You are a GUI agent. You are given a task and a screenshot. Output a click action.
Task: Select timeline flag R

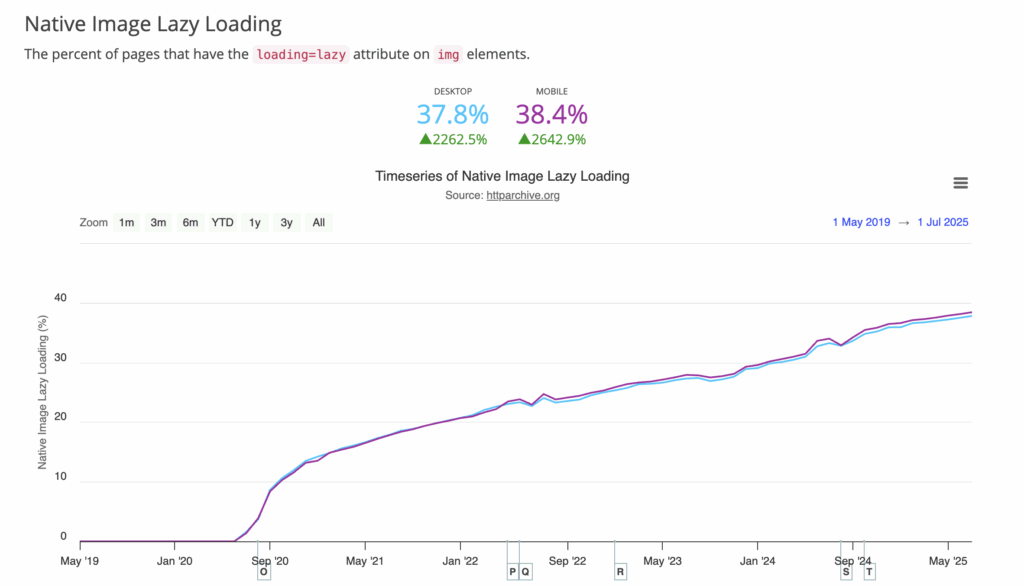pyautogui.click(x=620, y=572)
